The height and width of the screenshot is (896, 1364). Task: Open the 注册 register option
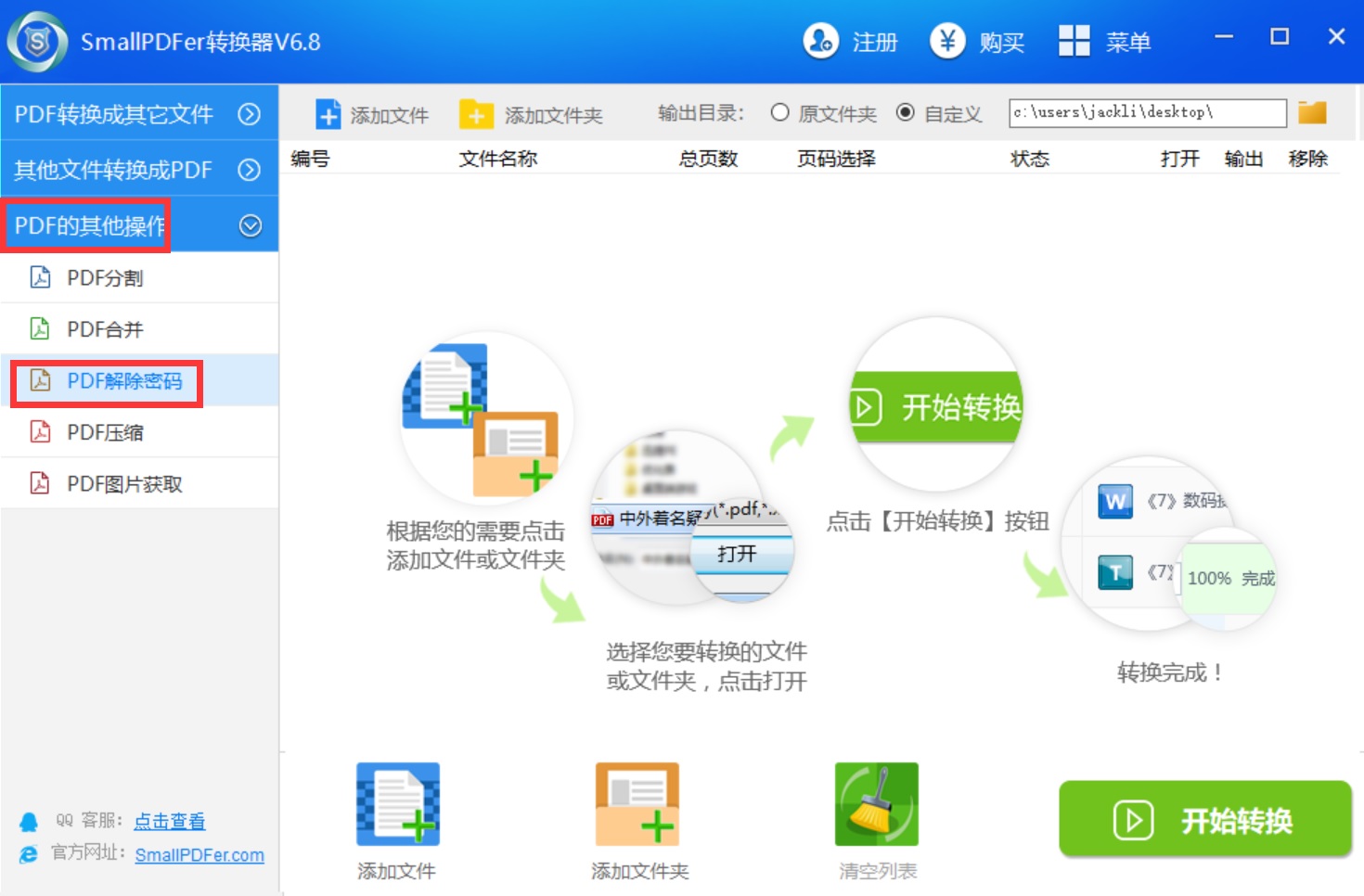(874, 43)
